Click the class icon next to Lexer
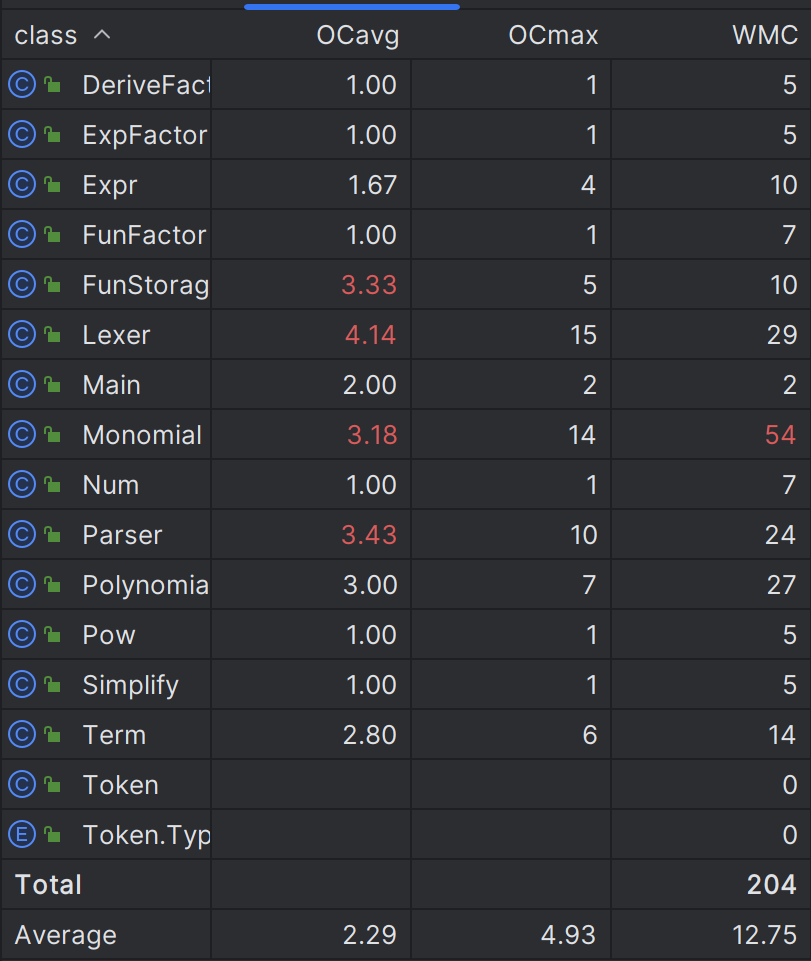The image size is (811, 961). click(22, 335)
